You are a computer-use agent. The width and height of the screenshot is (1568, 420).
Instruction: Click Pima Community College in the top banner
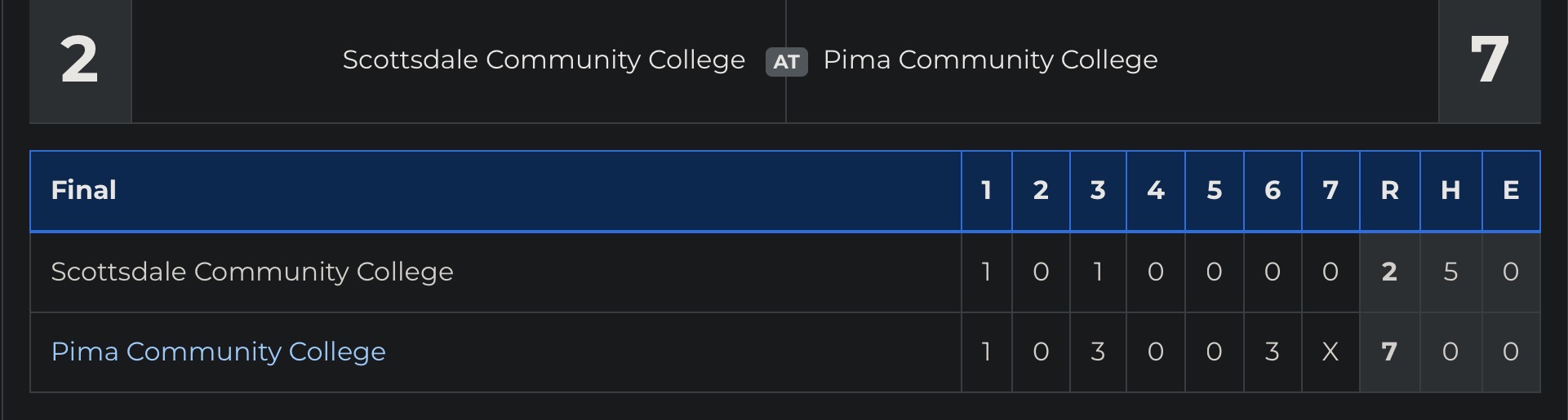990,60
